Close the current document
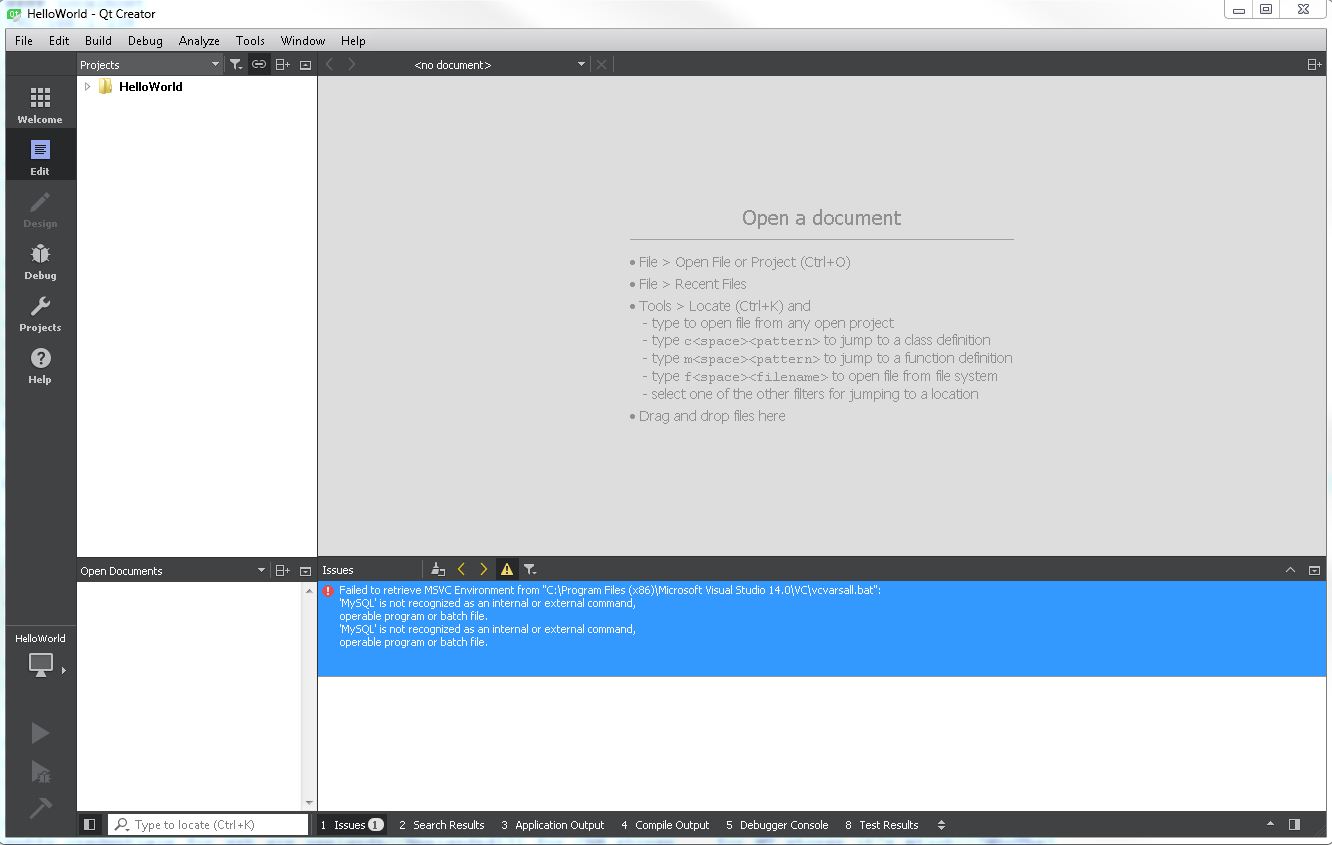This screenshot has width=1332, height=845. 601,64
